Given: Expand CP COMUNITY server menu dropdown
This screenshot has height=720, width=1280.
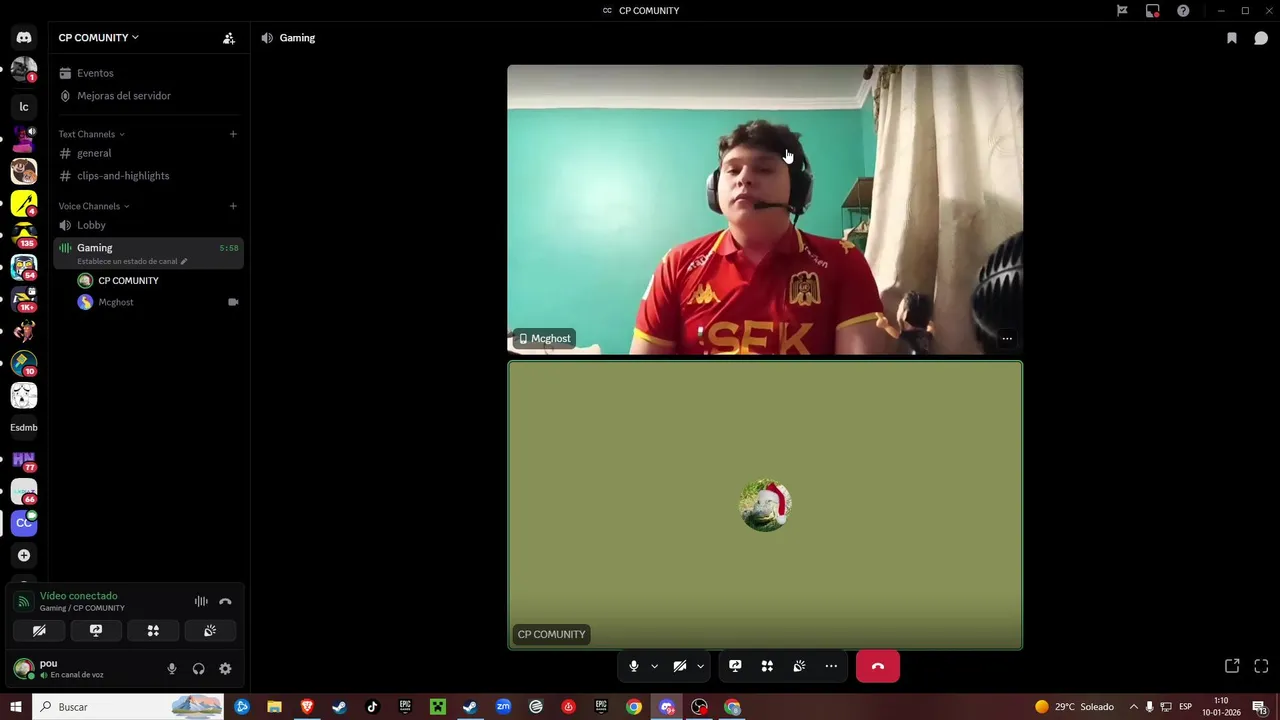Looking at the screenshot, I should (x=99, y=38).
